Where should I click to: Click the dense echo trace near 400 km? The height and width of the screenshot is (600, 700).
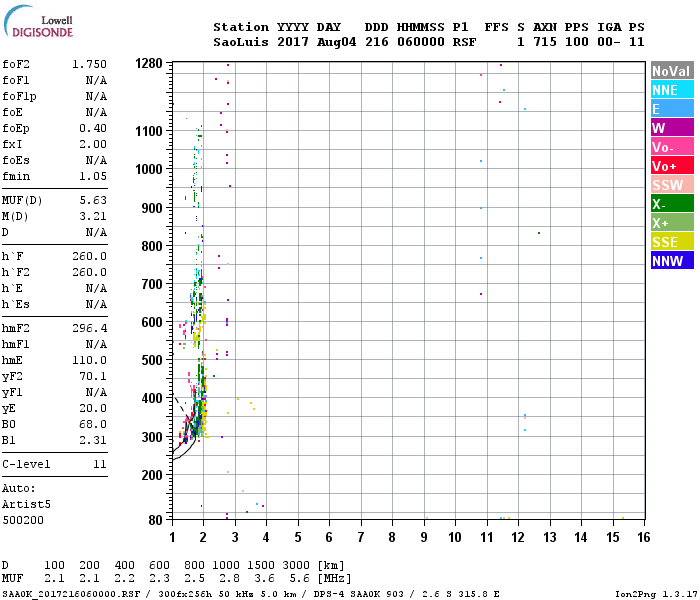point(201,397)
